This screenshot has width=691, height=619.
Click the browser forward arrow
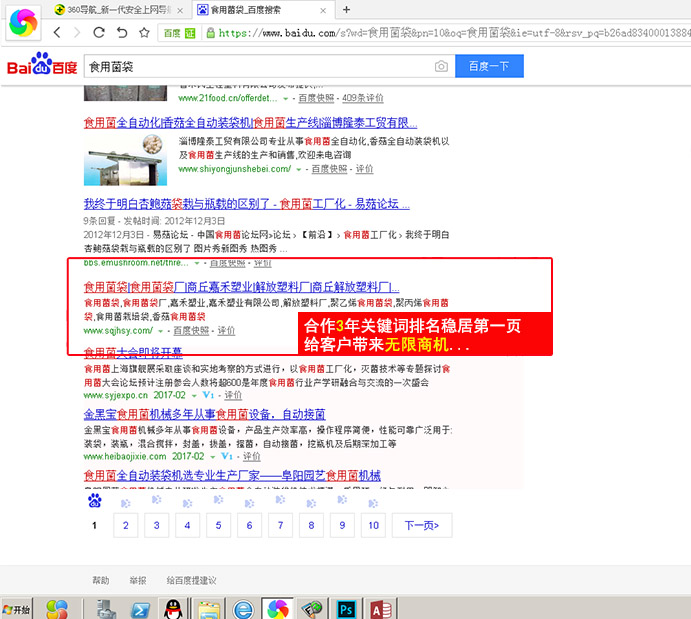[x=77, y=33]
